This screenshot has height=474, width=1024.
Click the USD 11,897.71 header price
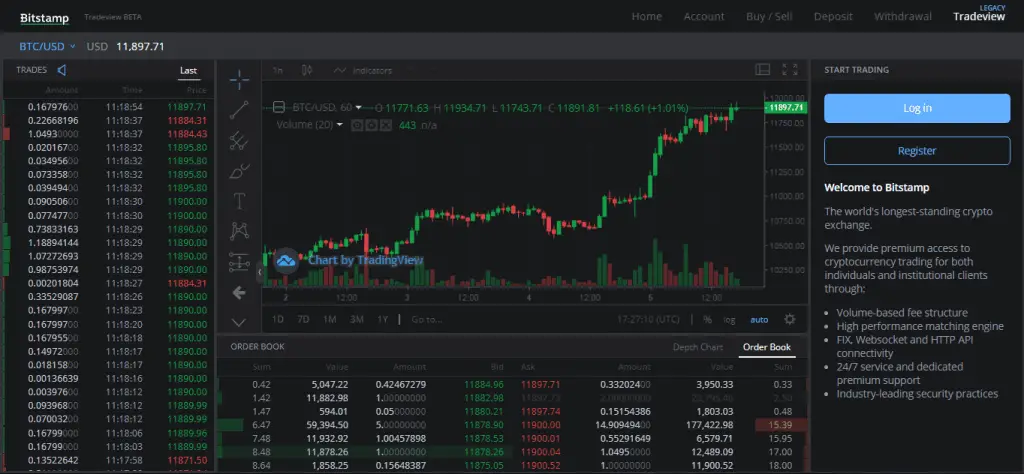(x=125, y=46)
